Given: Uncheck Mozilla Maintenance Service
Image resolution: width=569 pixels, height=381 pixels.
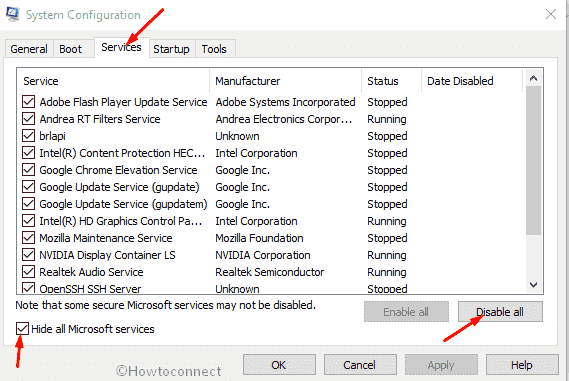Looking at the screenshot, I should tap(28, 238).
